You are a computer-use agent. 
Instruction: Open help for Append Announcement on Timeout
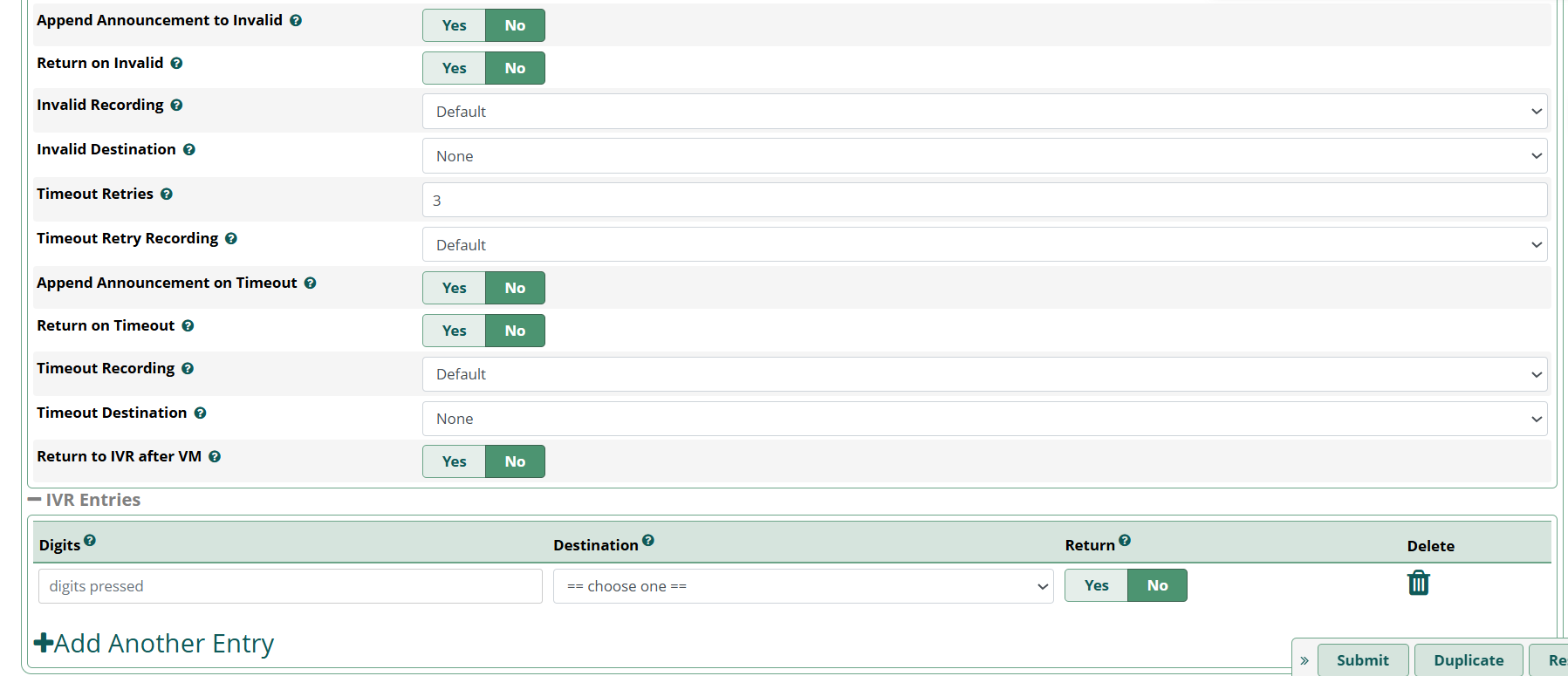point(310,283)
